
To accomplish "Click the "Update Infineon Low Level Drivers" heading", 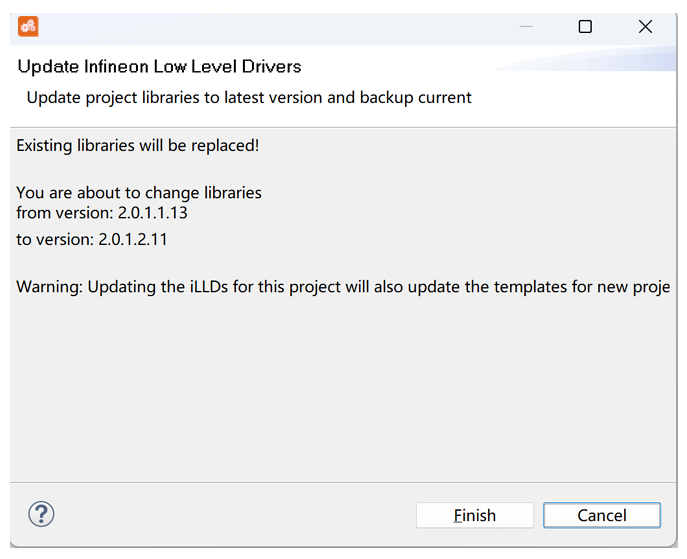I will click(159, 67).
